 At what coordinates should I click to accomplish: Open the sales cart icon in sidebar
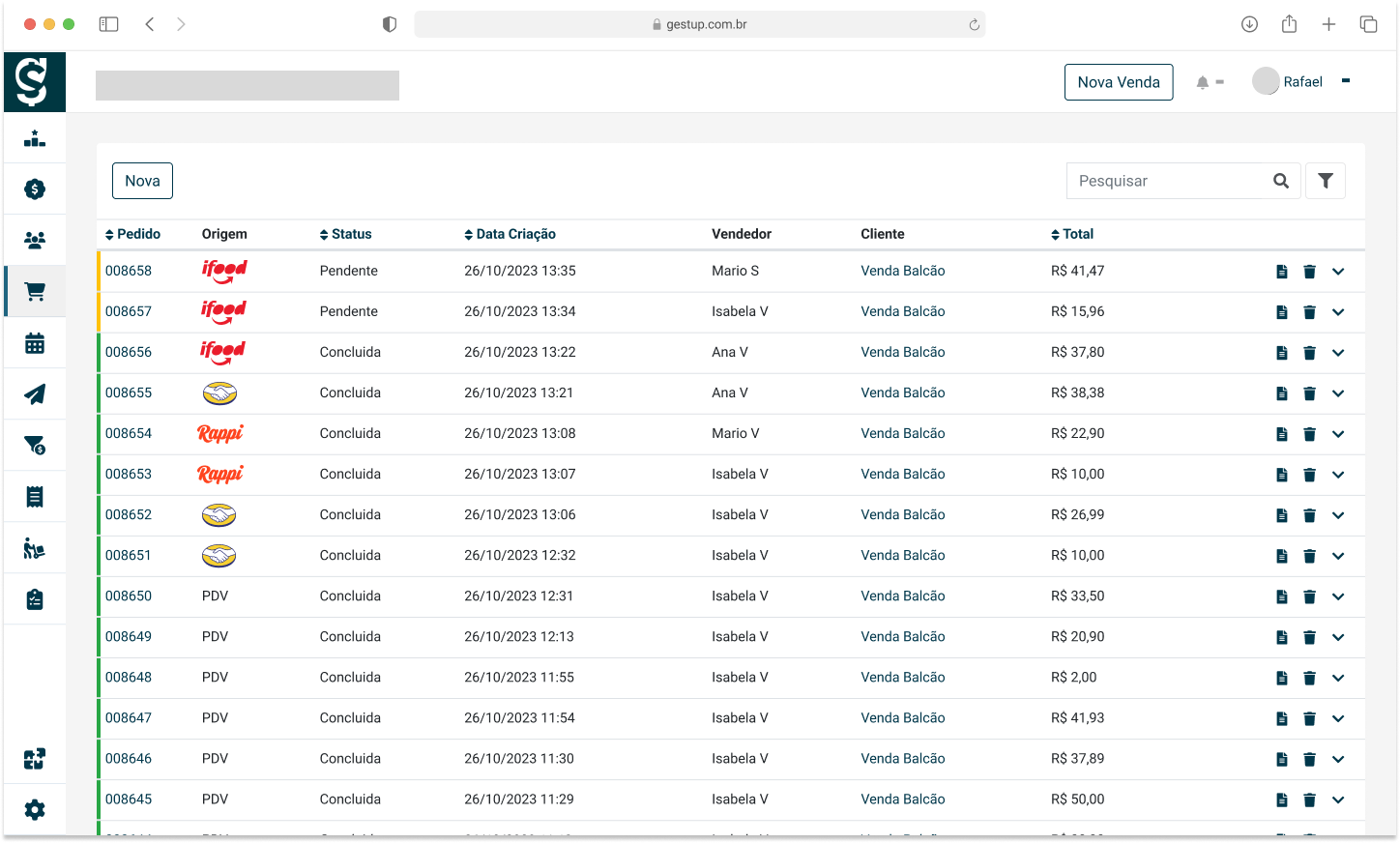35,292
